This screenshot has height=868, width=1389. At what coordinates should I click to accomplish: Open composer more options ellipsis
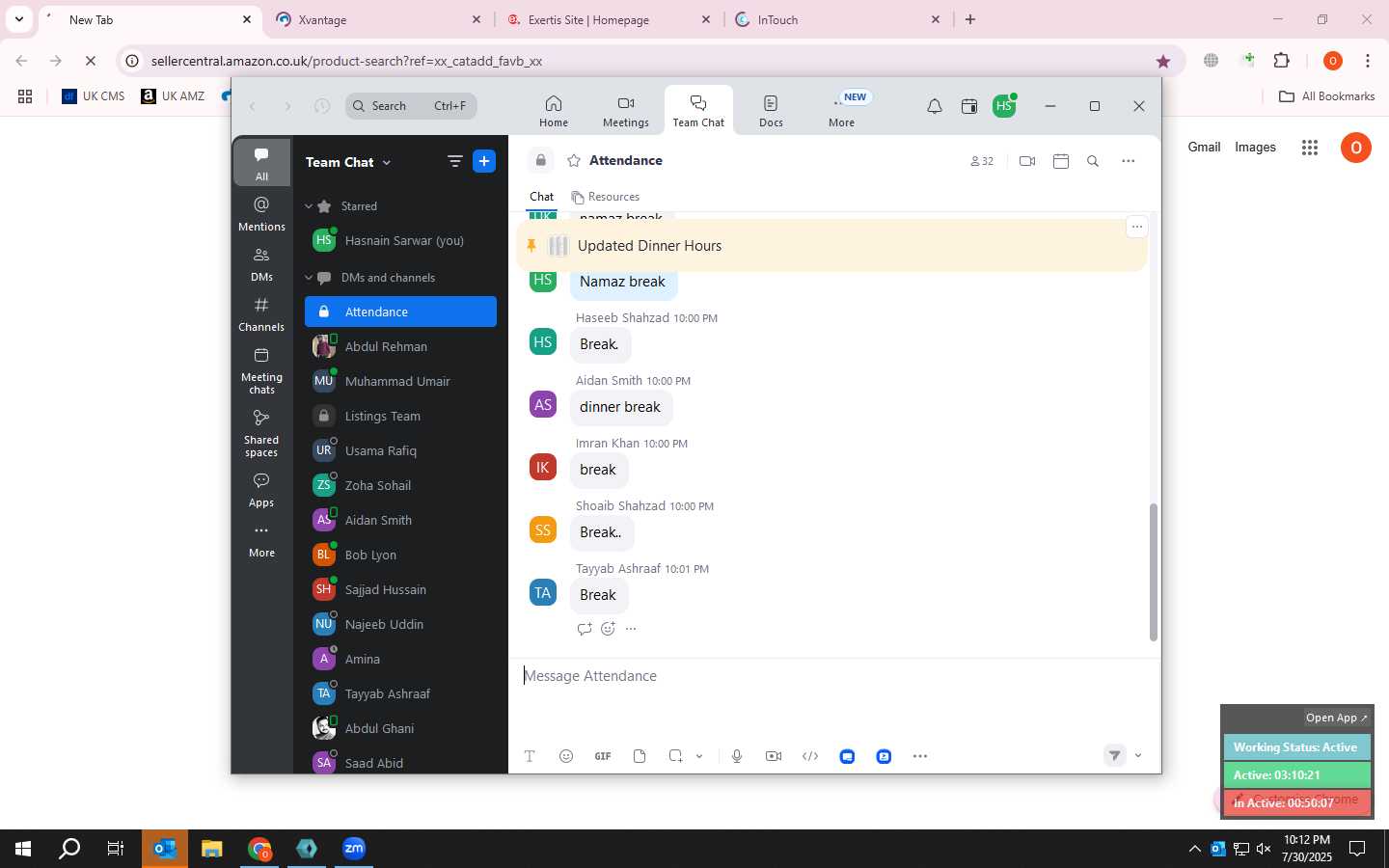[x=920, y=756]
